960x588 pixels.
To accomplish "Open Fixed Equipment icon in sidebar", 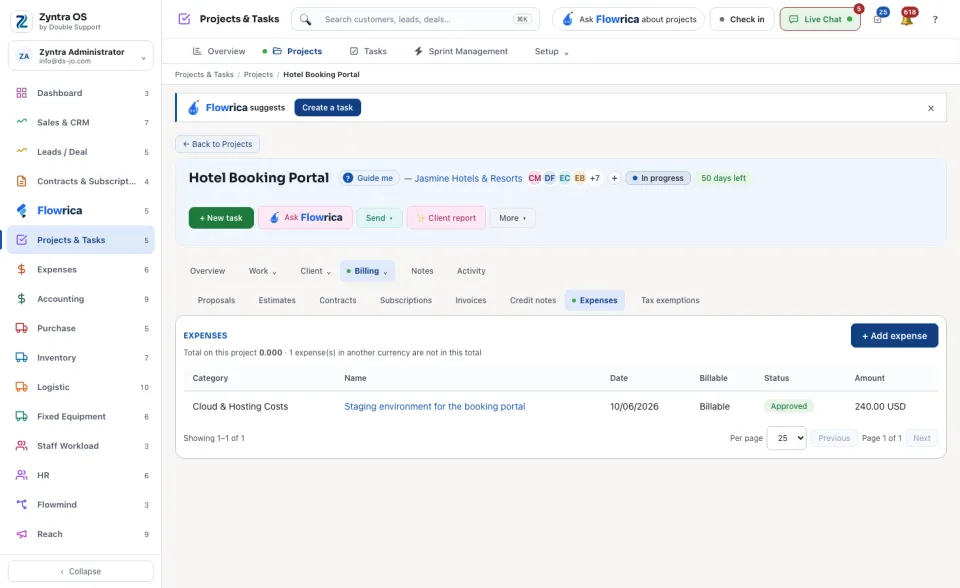I will pos(21,416).
